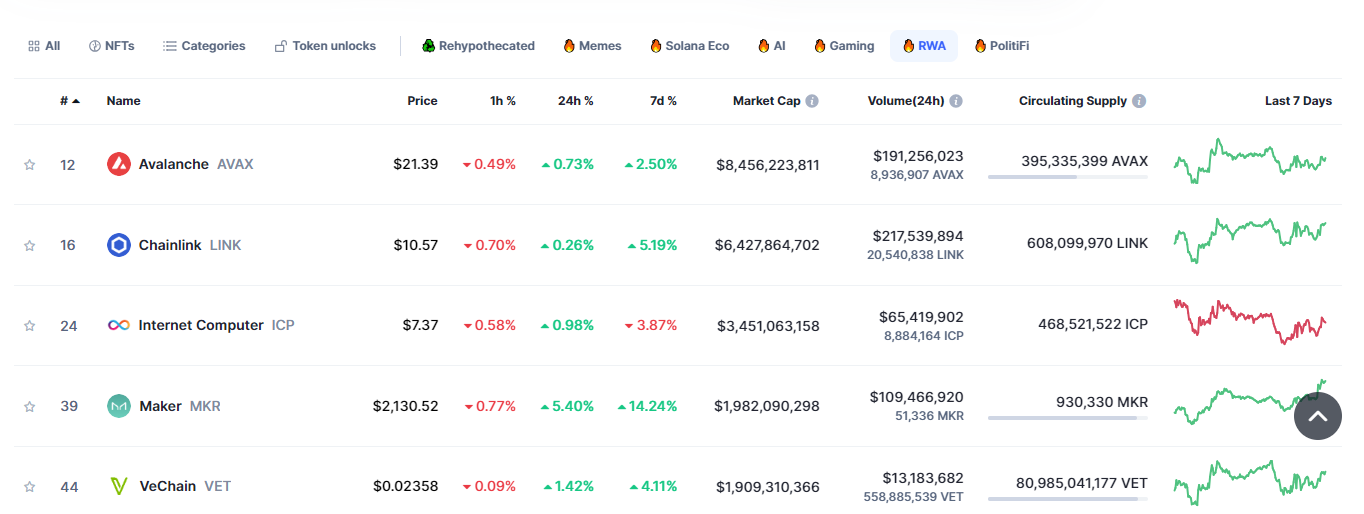Sort by Volume(24h) column header
The height and width of the screenshot is (514, 1364).
(906, 101)
